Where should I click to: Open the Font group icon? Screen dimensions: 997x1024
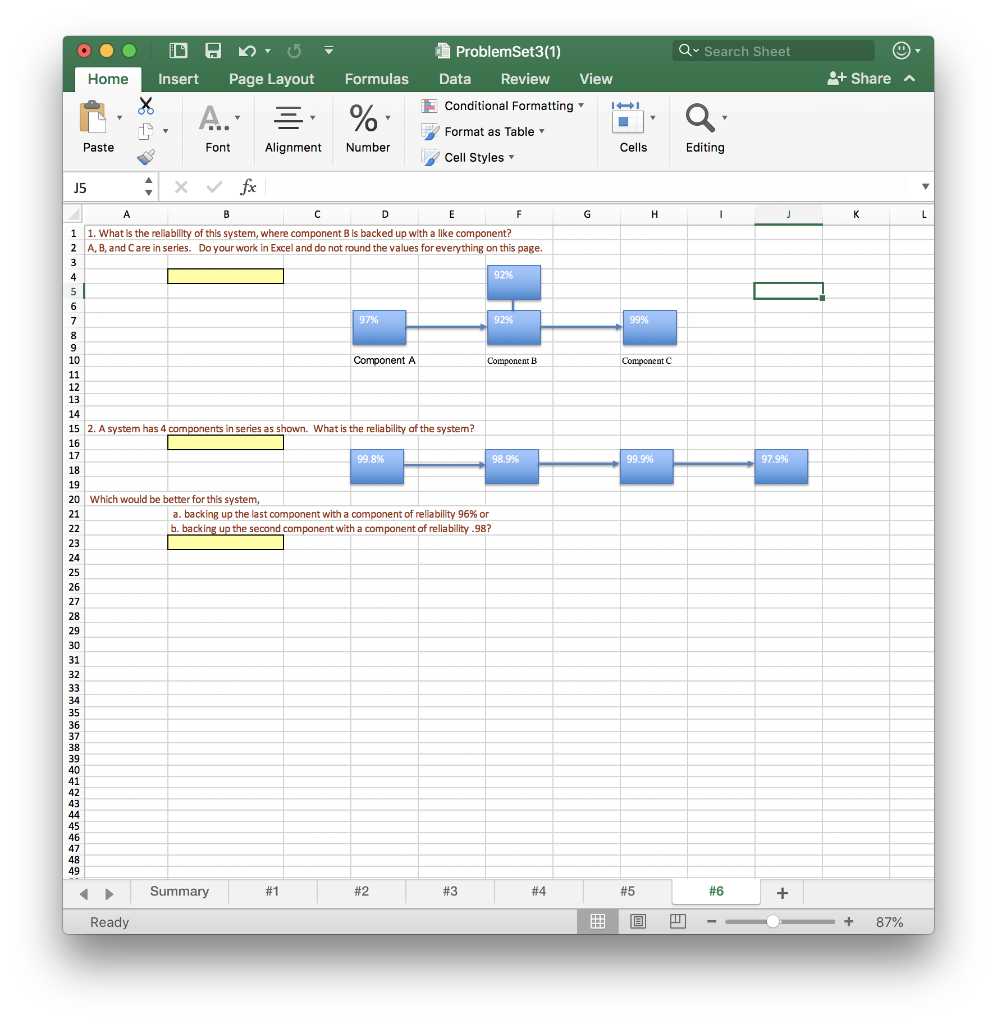click(214, 118)
